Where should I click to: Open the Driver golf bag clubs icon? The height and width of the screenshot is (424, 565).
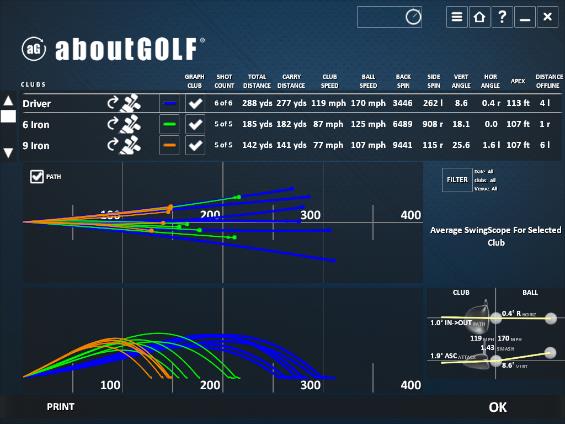point(130,103)
